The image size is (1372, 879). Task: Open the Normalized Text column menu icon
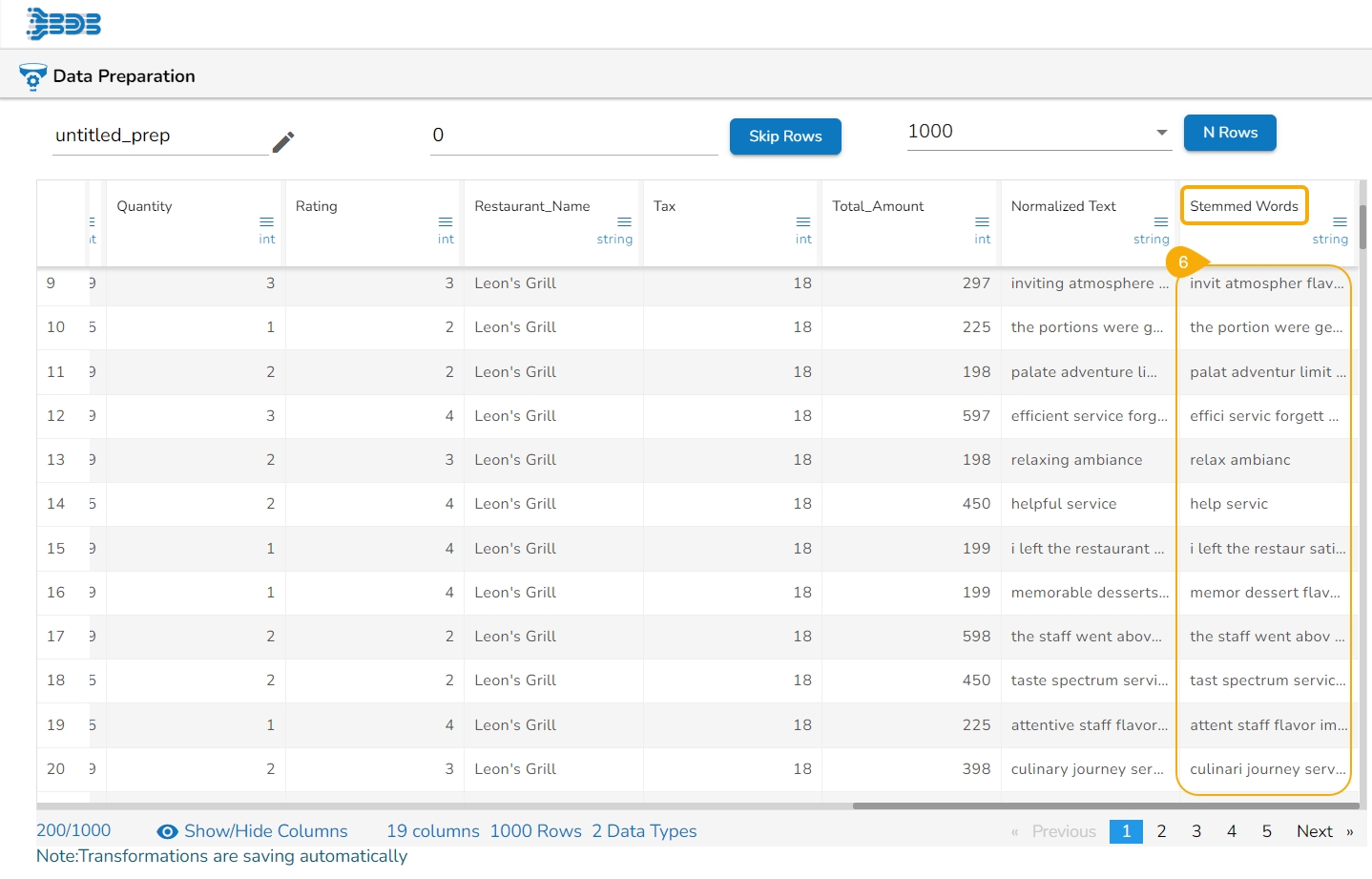pyautogui.click(x=1161, y=221)
